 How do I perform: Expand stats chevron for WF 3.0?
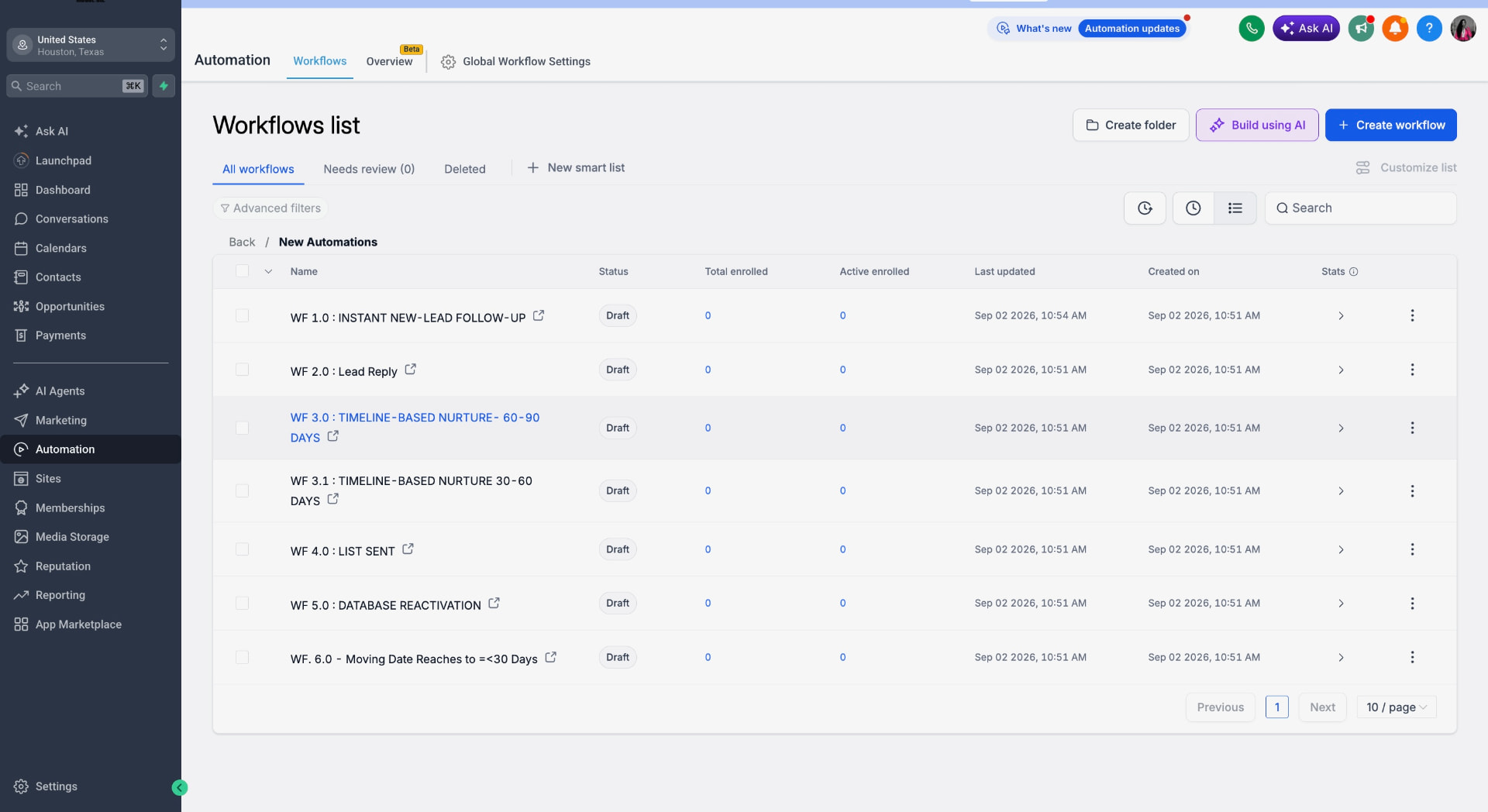point(1341,428)
